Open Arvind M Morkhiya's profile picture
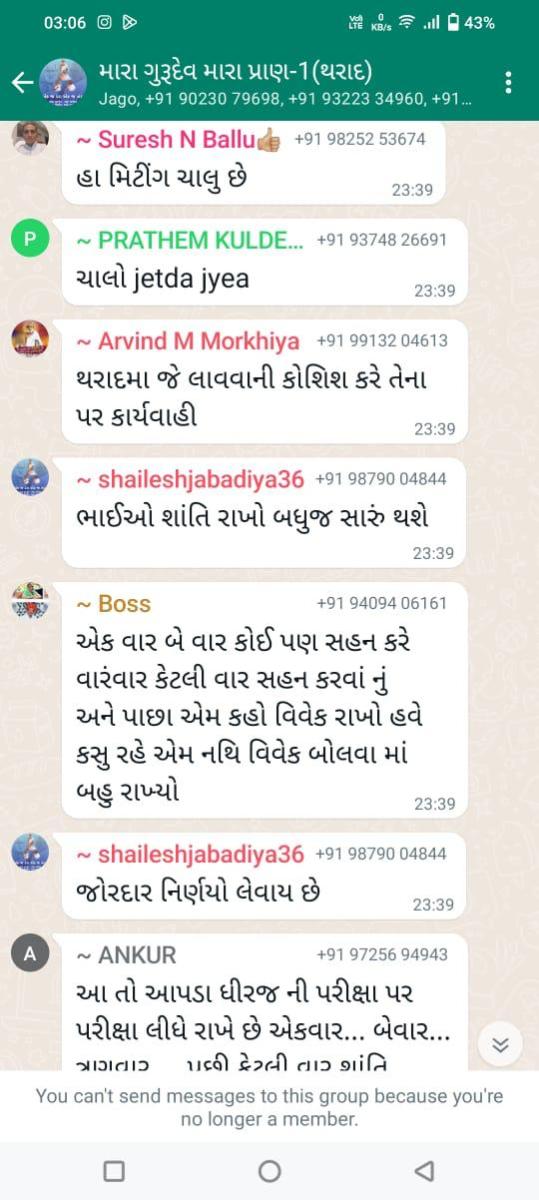539x1200 pixels. pos(30,339)
